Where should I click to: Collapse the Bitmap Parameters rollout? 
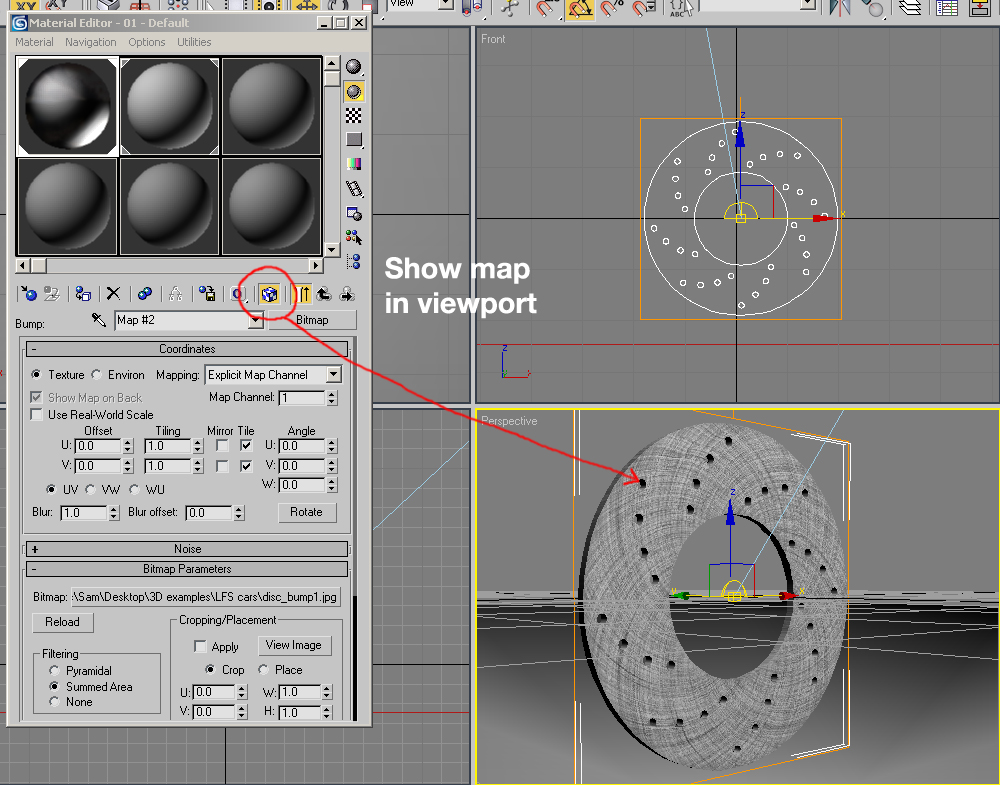187,569
